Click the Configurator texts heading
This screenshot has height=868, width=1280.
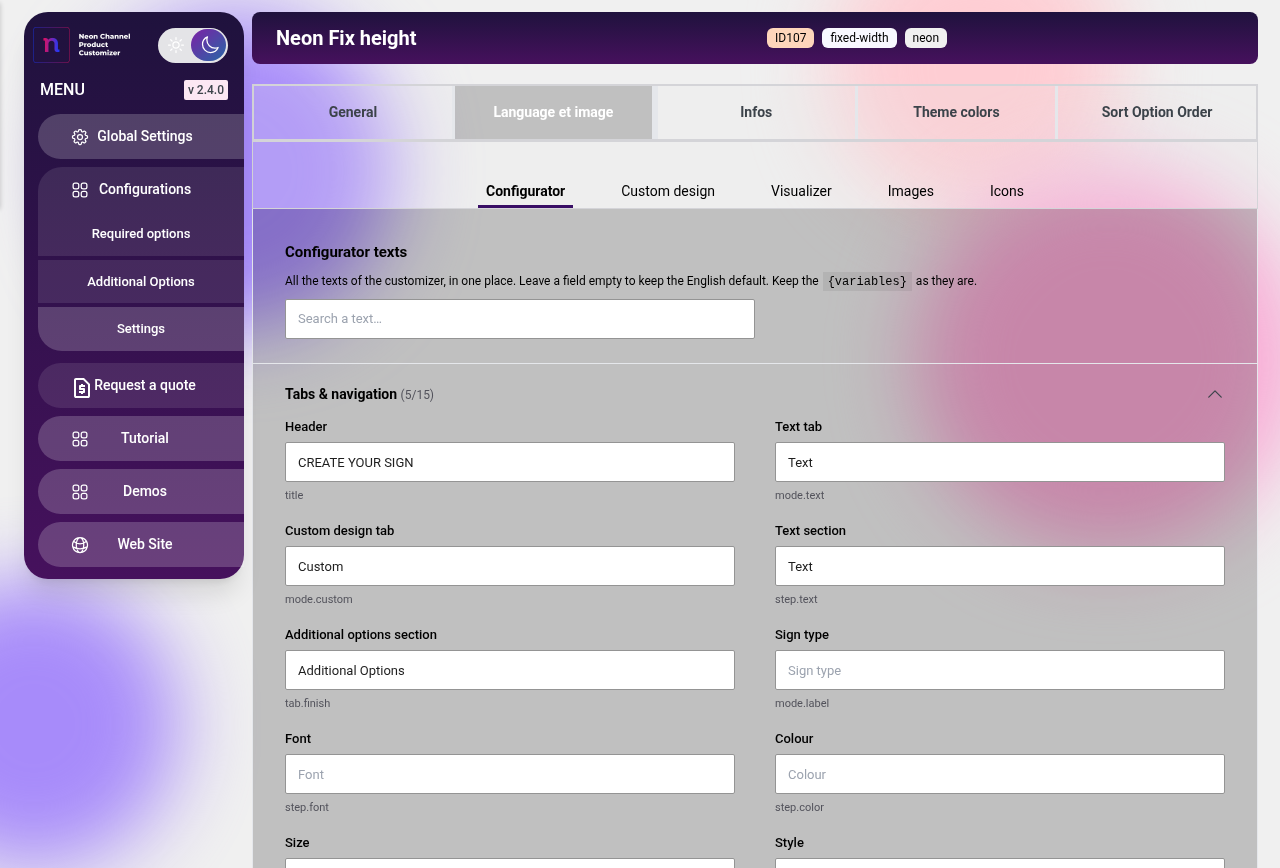click(346, 252)
